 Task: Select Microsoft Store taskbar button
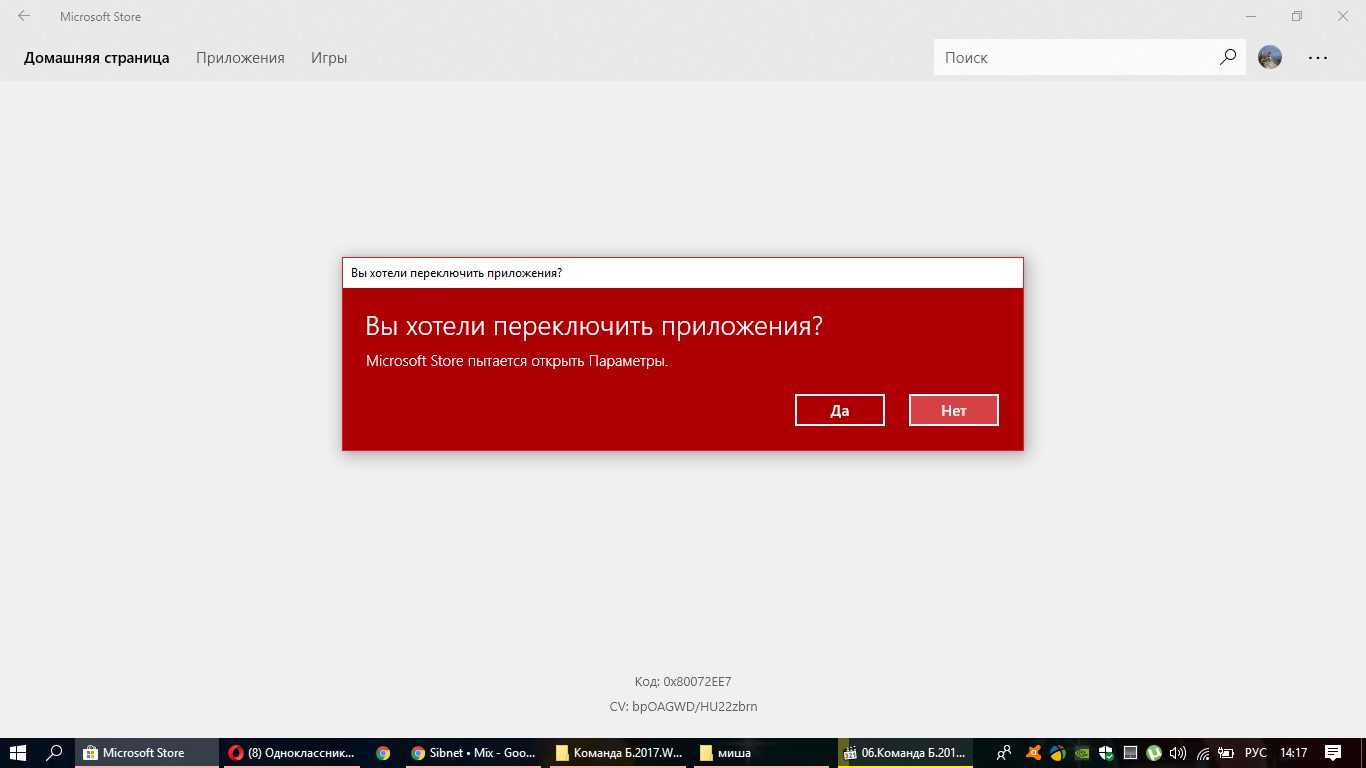(147, 753)
